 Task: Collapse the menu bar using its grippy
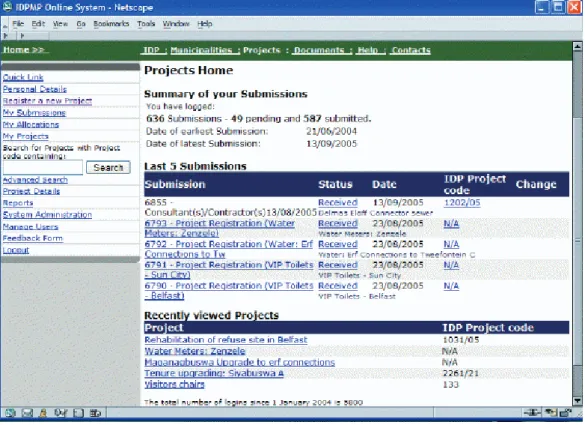(x=5, y=24)
